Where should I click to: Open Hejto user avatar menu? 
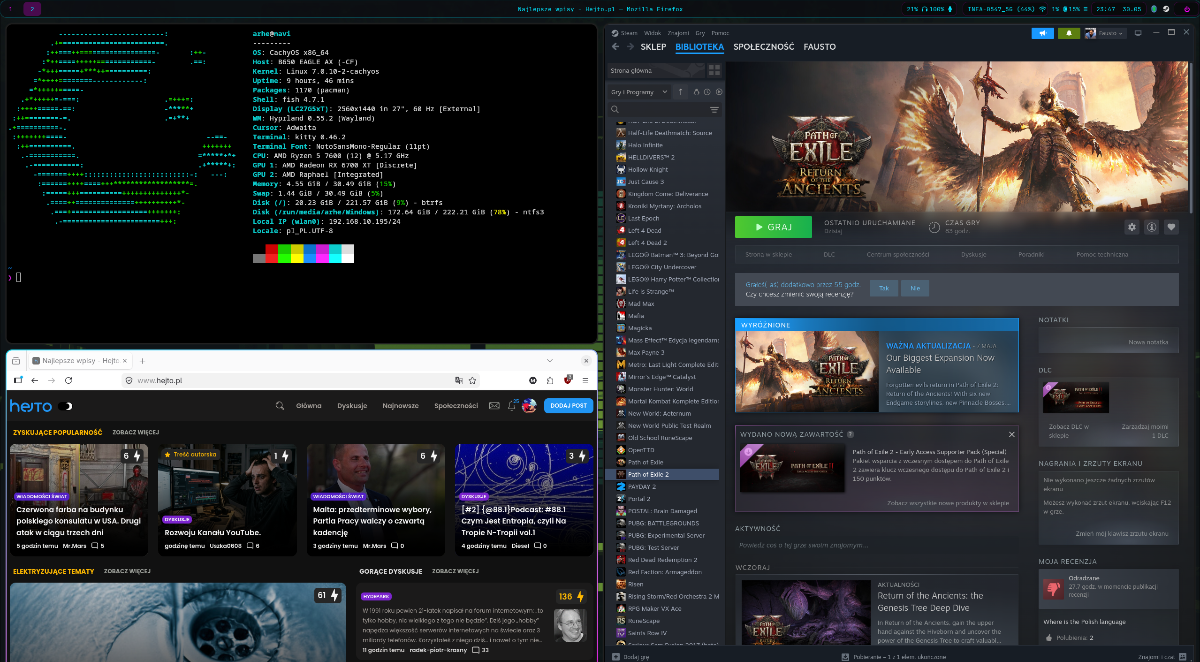coord(529,406)
